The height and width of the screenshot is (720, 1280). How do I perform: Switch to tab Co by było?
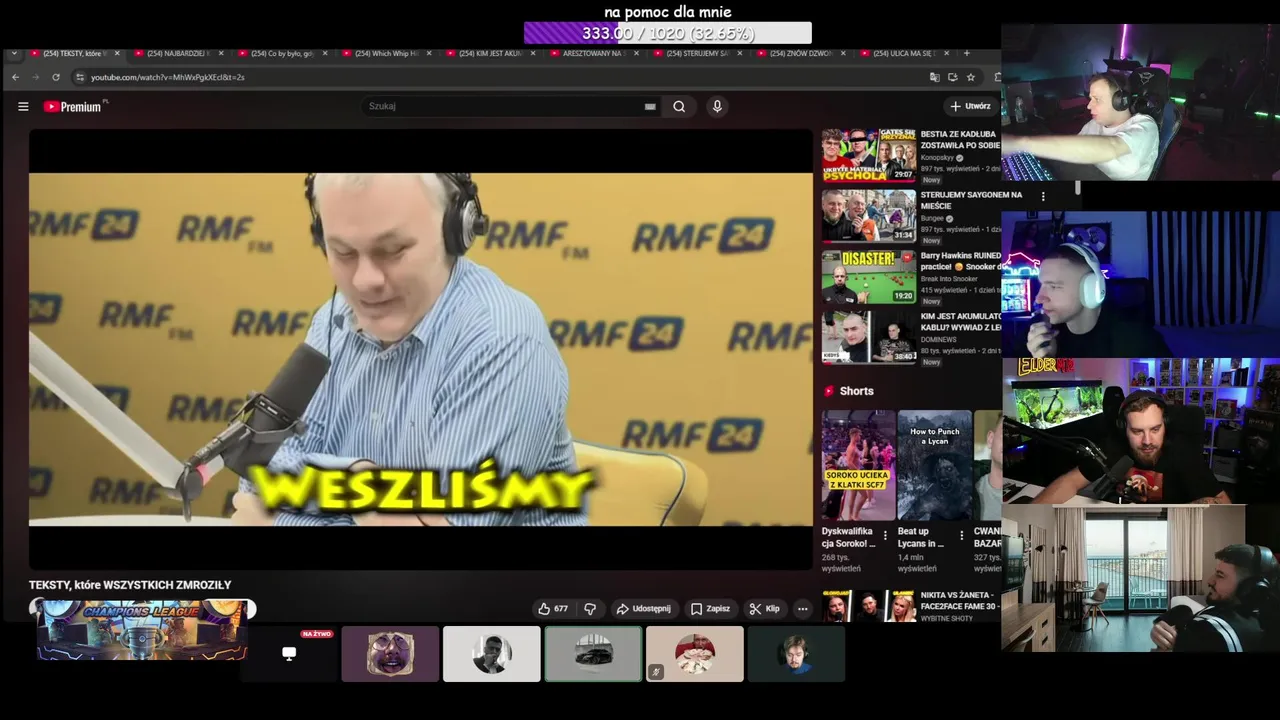pos(281,53)
